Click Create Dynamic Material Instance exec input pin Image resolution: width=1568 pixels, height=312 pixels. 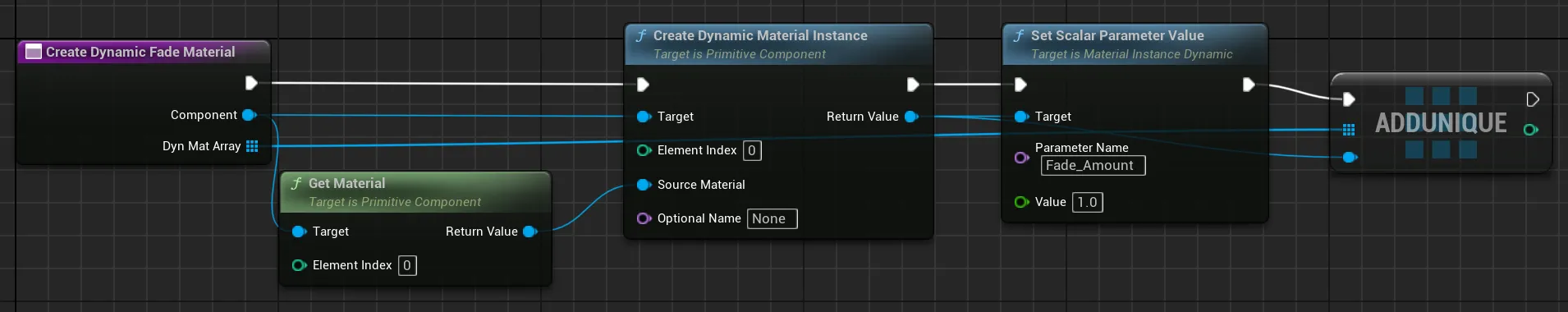pos(643,85)
